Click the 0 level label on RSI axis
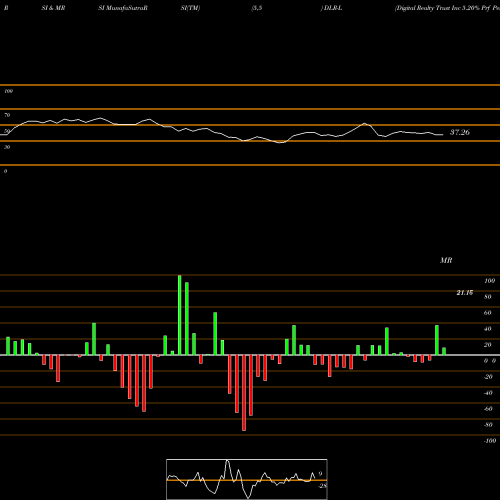 pos(5,171)
